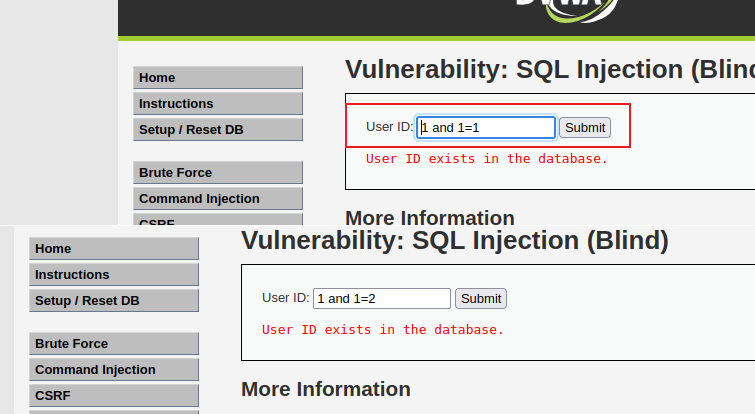Open Command Injection on the 1=2 page
The width and height of the screenshot is (755, 414).
pyautogui.click(x=114, y=370)
